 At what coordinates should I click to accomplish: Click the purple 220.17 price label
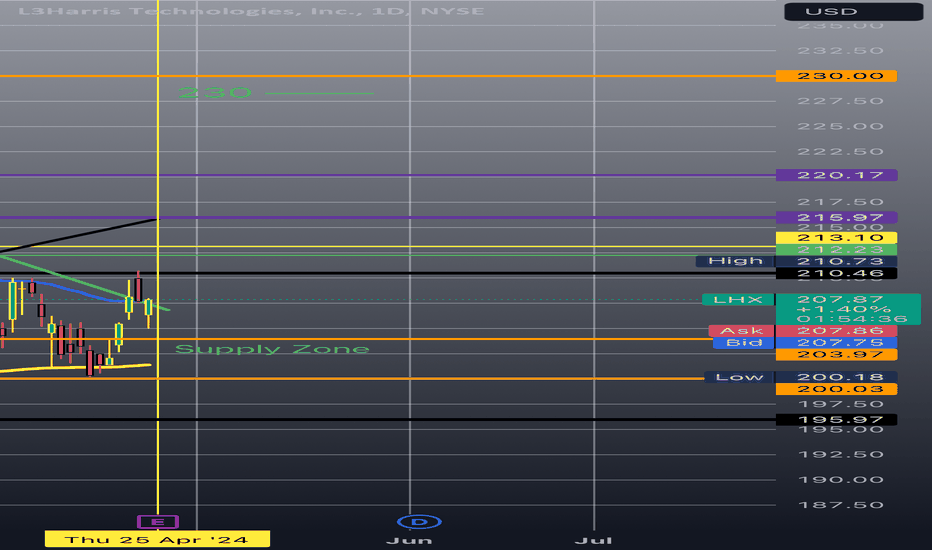(836, 175)
